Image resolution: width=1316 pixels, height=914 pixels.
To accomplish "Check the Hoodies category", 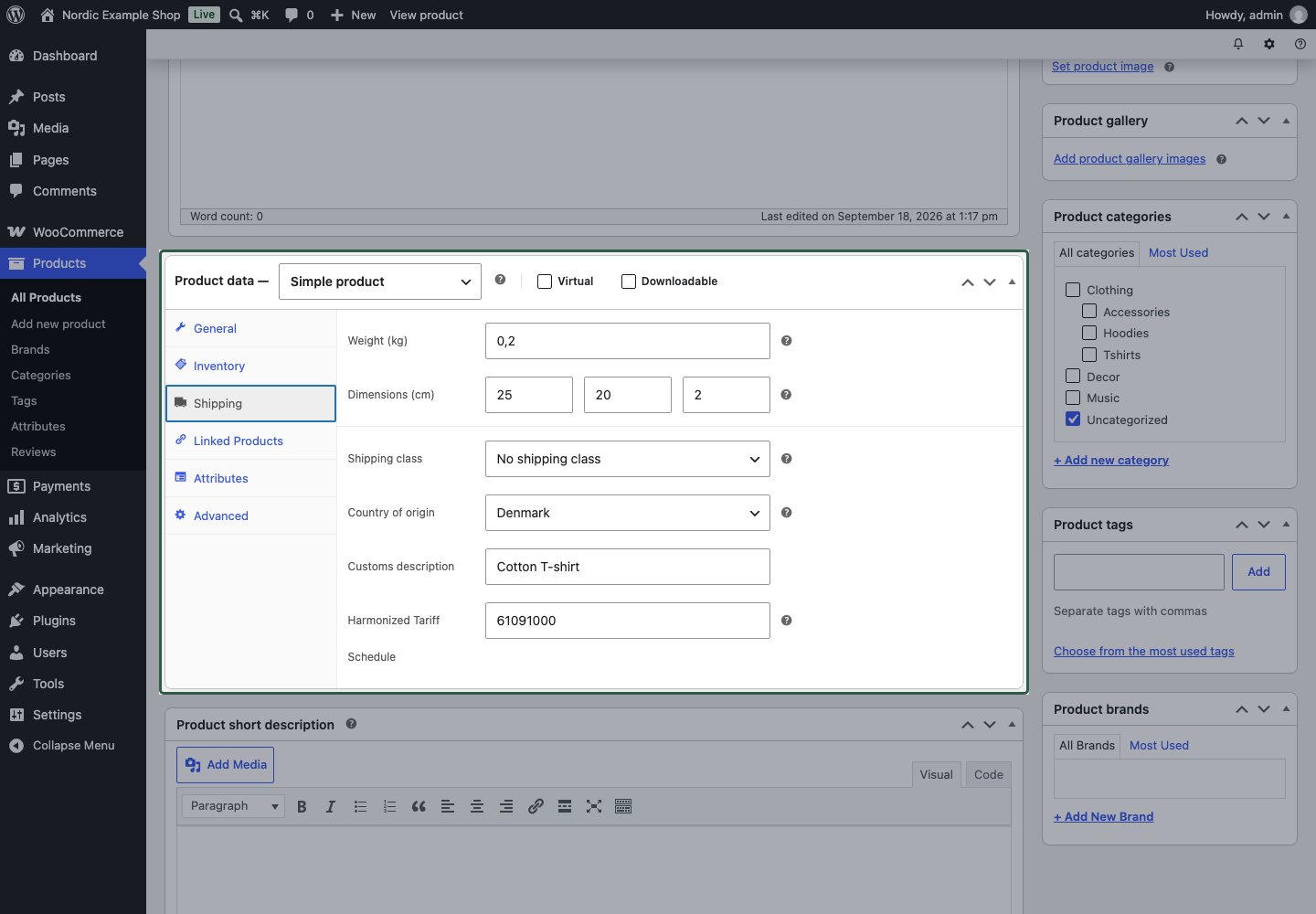I will coord(1089,333).
